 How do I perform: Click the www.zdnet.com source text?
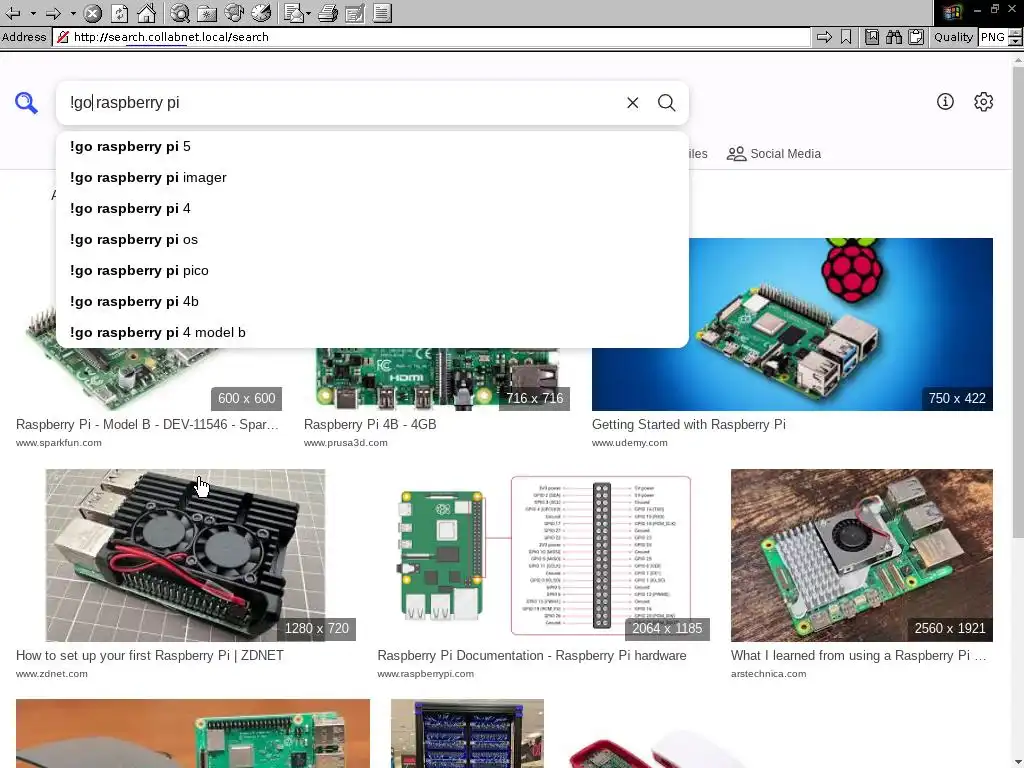click(52, 673)
